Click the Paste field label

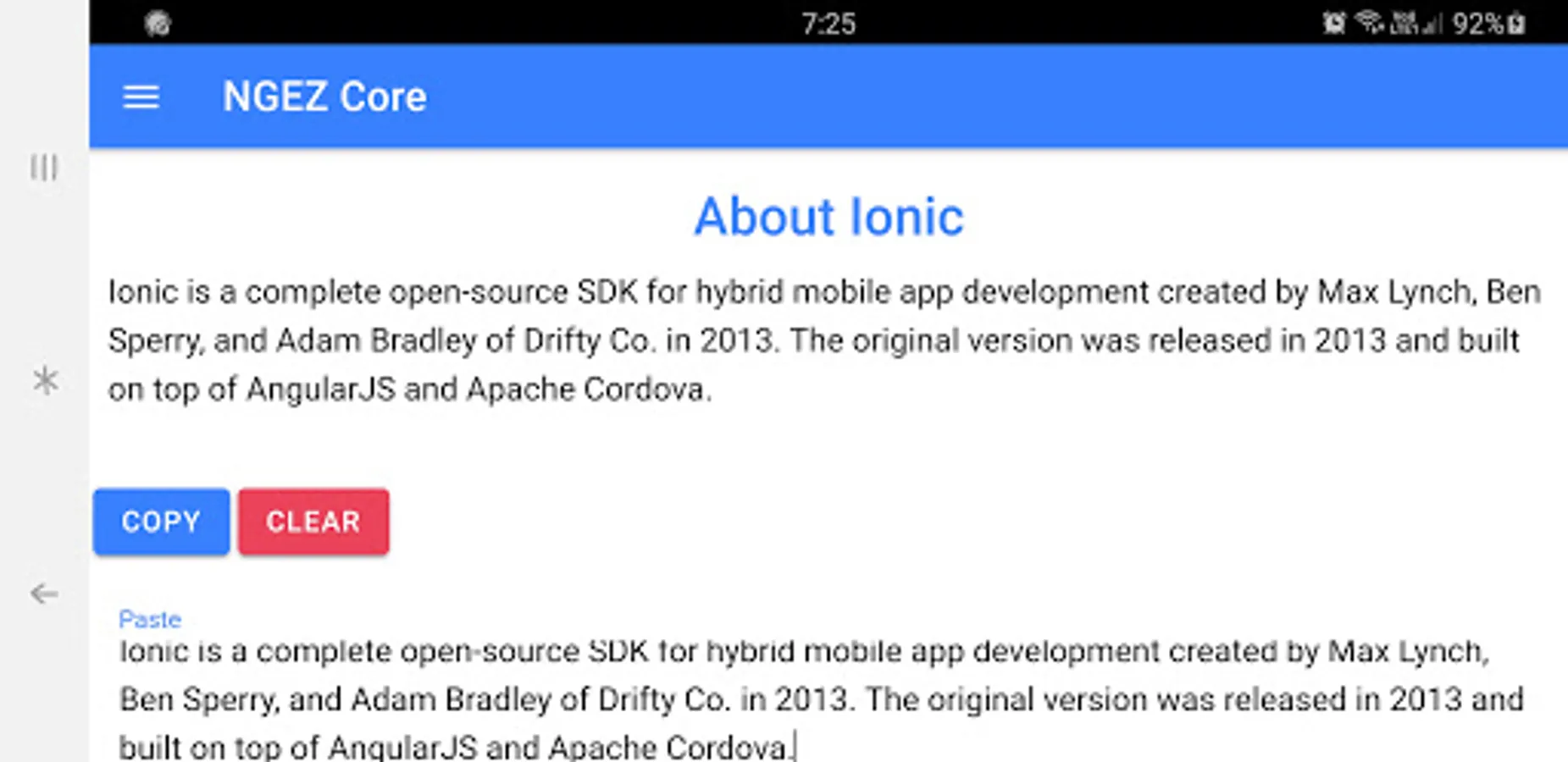coord(150,619)
